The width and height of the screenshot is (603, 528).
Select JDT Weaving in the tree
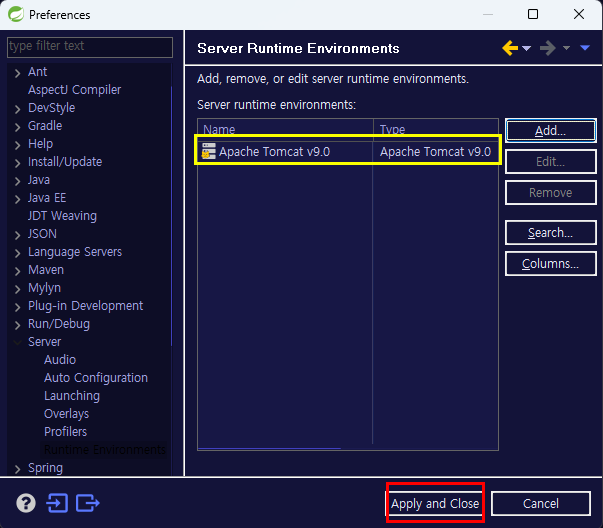[62, 216]
